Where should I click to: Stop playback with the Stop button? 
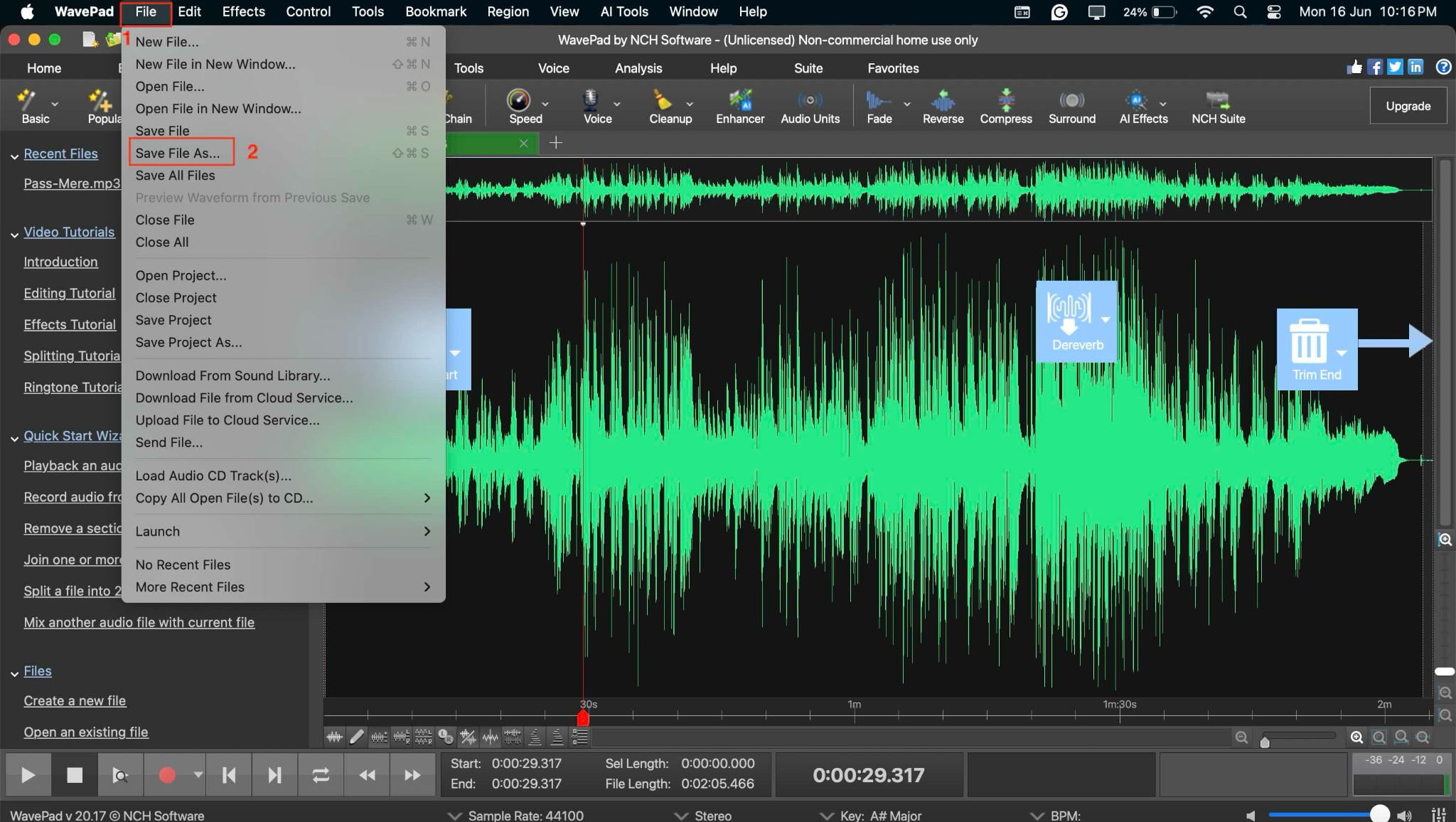click(75, 775)
